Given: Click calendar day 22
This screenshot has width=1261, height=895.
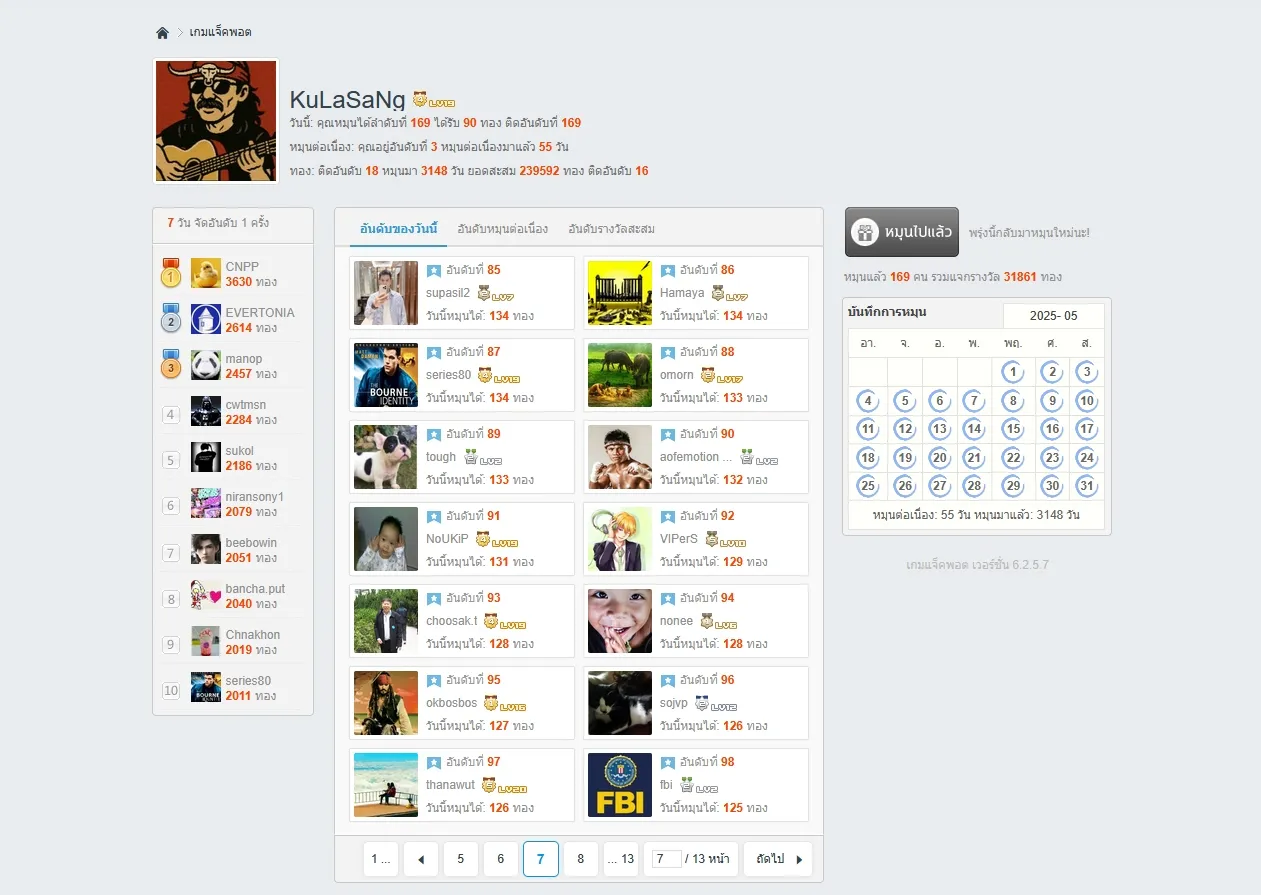Looking at the screenshot, I should [1013, 458].
